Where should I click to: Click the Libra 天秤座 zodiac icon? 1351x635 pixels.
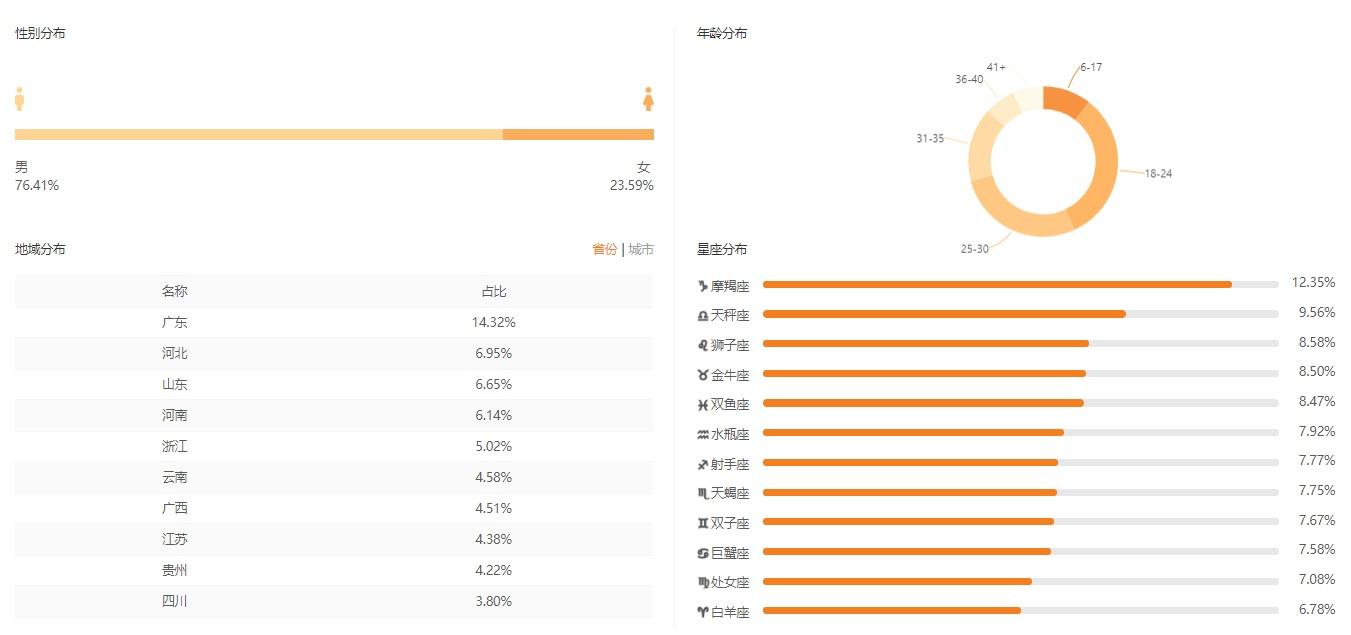point(703,316)
